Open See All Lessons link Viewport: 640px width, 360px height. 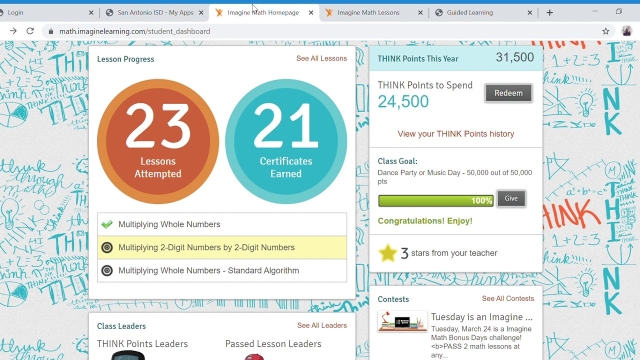pos(322,58)
